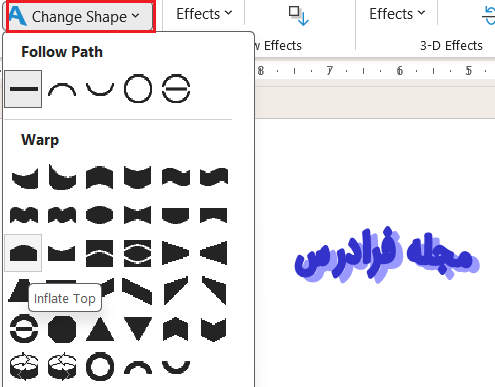Apply the Triangle Up warp shape
This screenshot has height=387, width=495.
100,329
